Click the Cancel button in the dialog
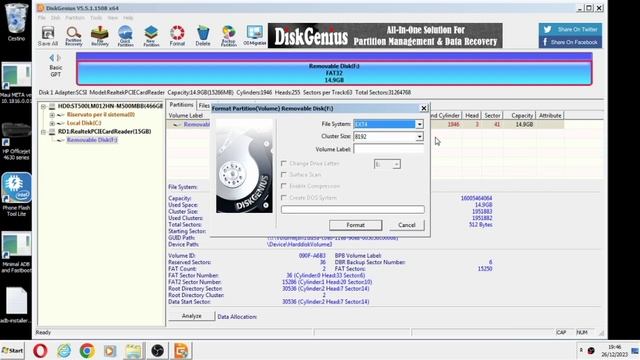Image resolution: width=640 pixels, height=360 pixels. click(x=407, y=225)
